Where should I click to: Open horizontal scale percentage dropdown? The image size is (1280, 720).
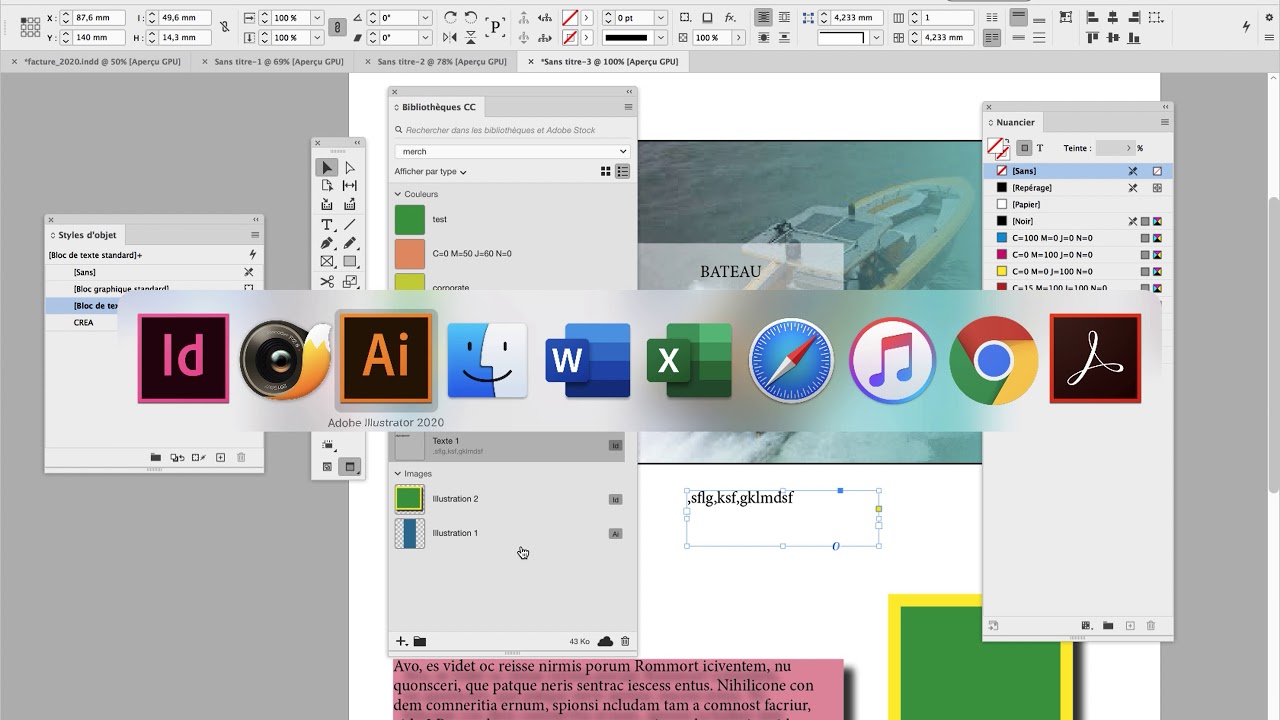pos(317,18)
